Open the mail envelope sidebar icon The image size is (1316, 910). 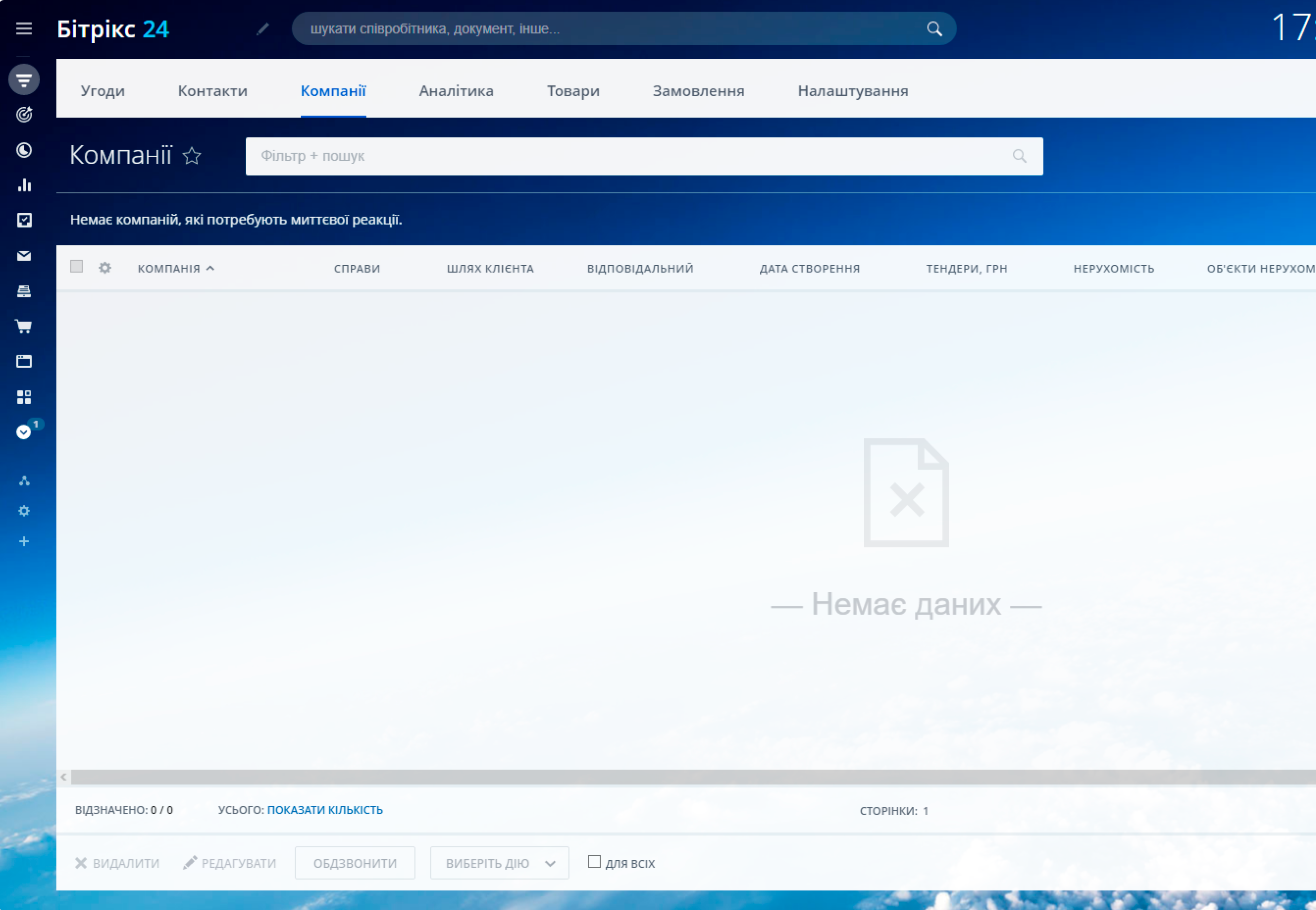tap(24, 256)
